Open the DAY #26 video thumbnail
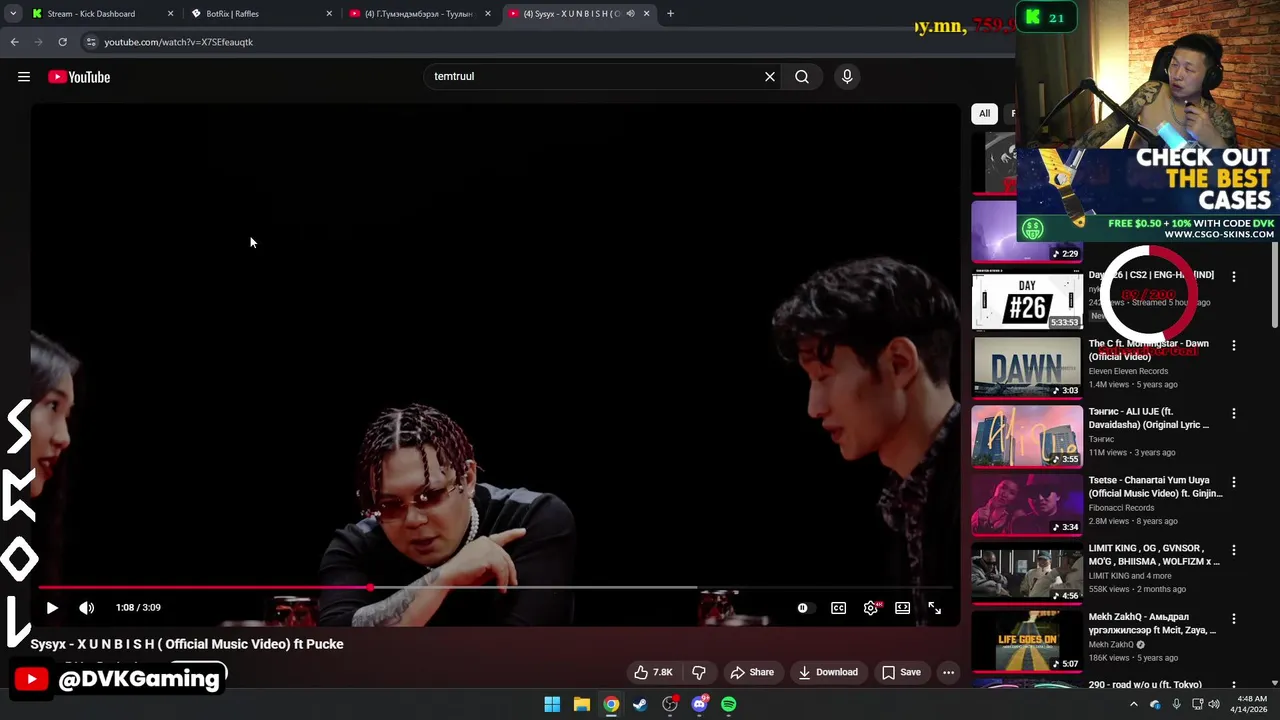 tap(1027, 299)
